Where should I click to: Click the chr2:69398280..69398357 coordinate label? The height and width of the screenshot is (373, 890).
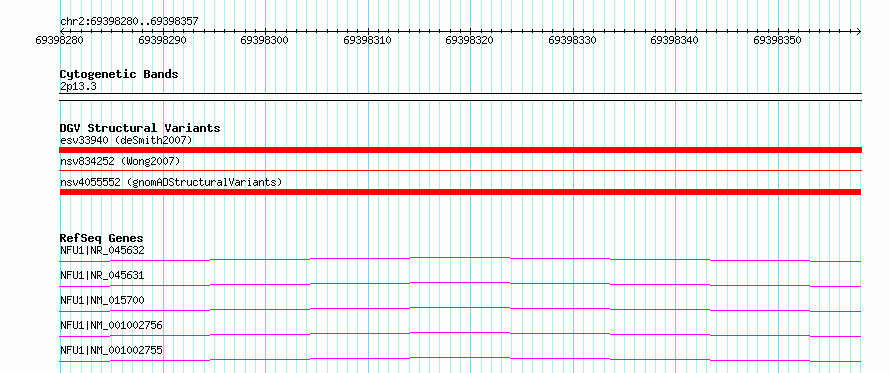129,22
